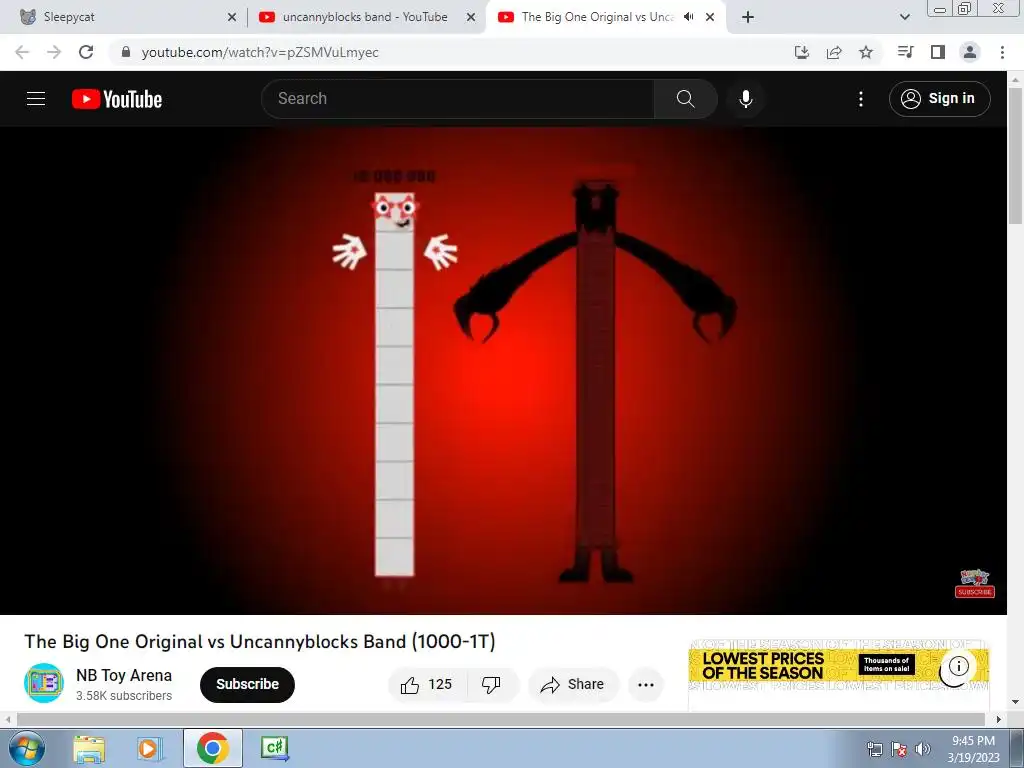
Task: Switch to the Sleepycat tab
Action: [124, 17]
